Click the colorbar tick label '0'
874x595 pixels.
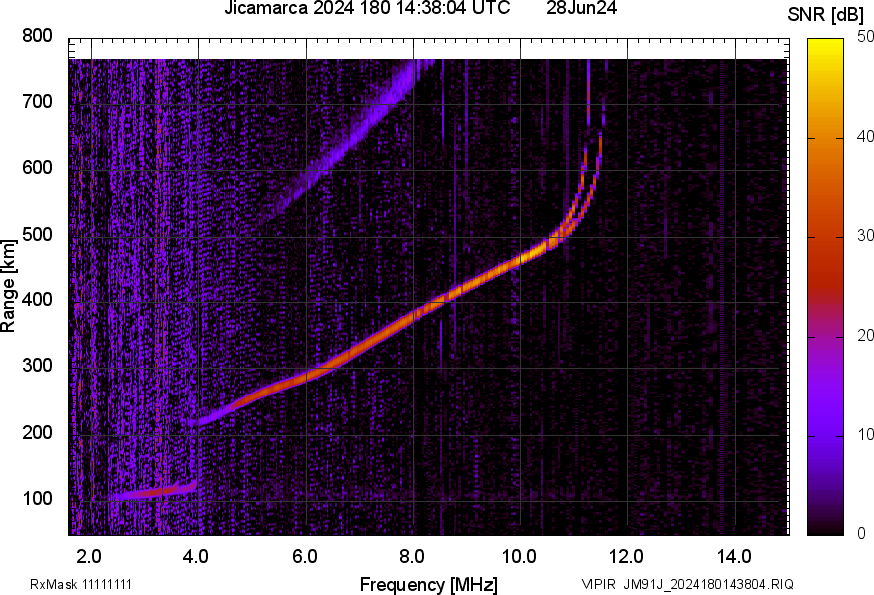pyautogui.click(x=862, y=533)
